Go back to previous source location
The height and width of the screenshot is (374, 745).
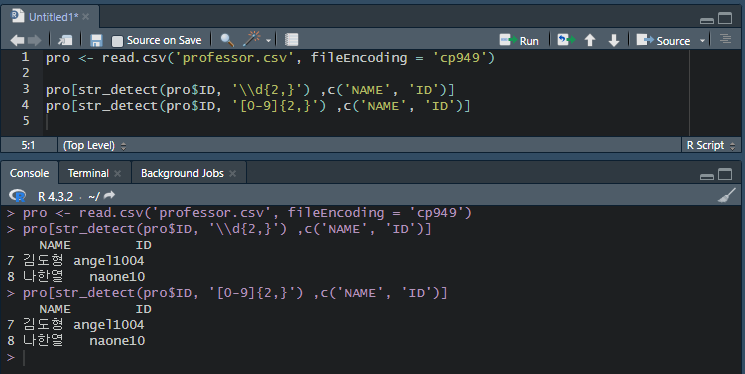pyautogui.click(x=17, y=40)
